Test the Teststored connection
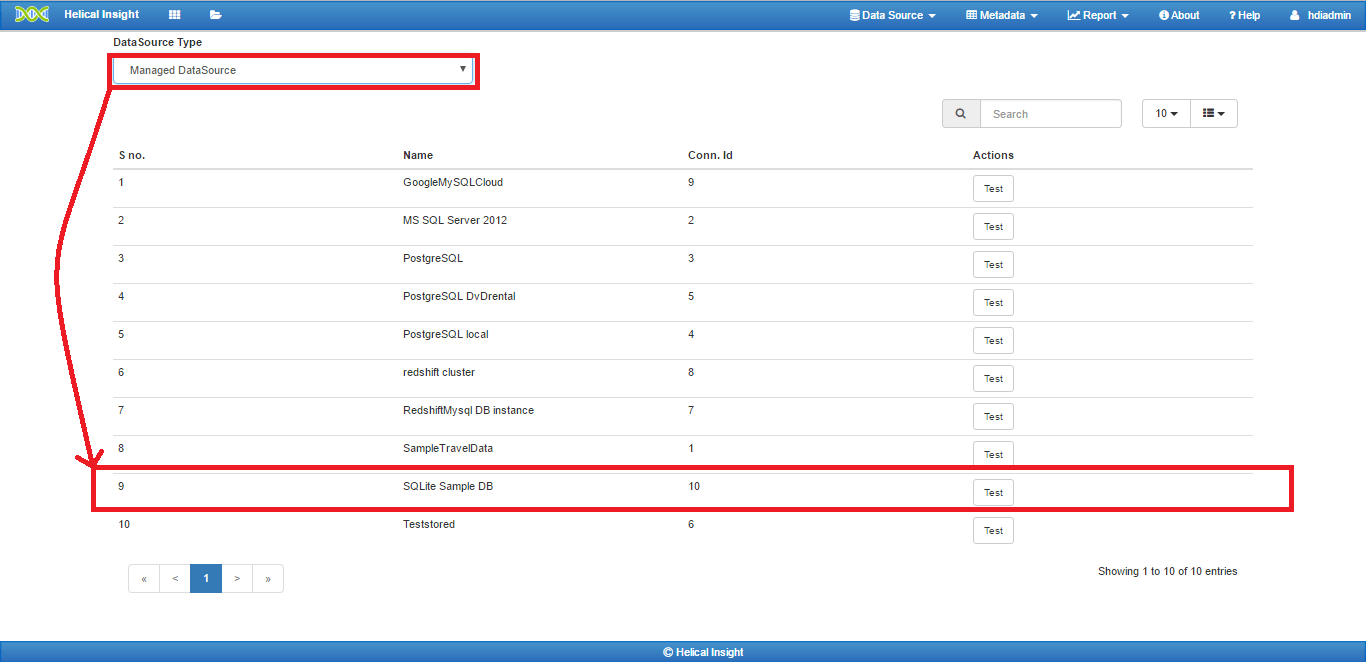This screenshot has width=1366, height=662. pyautogui.click(x=993, y=530)
